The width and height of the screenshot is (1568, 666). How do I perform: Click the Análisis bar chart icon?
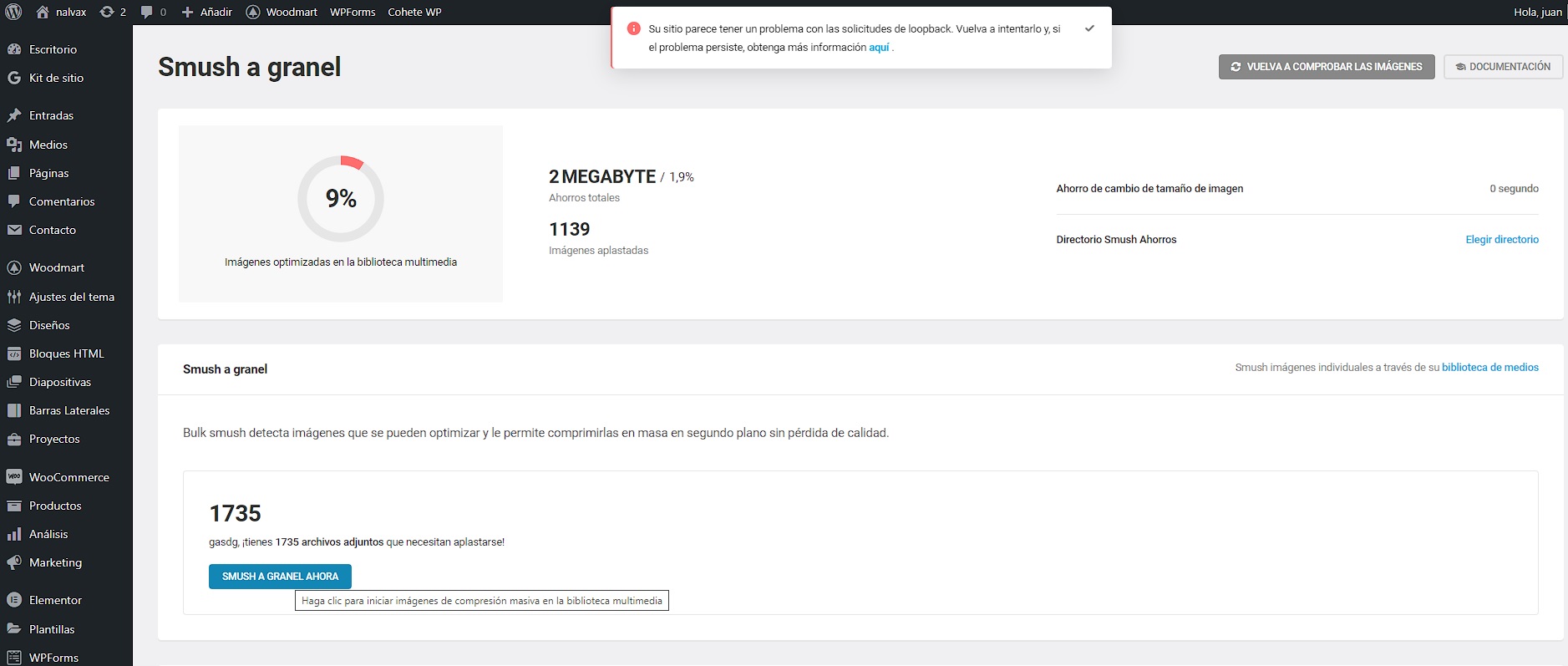coord(14,534)
